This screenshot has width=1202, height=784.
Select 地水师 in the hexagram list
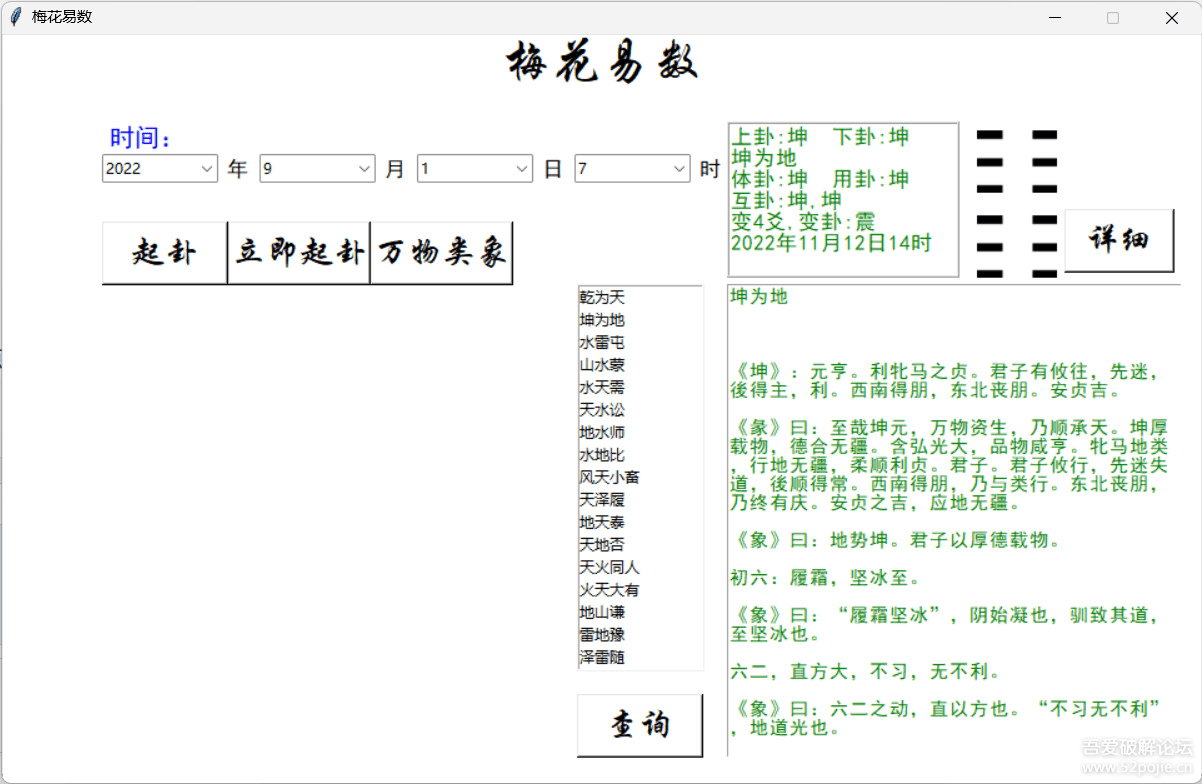click(x=602, y=432)
